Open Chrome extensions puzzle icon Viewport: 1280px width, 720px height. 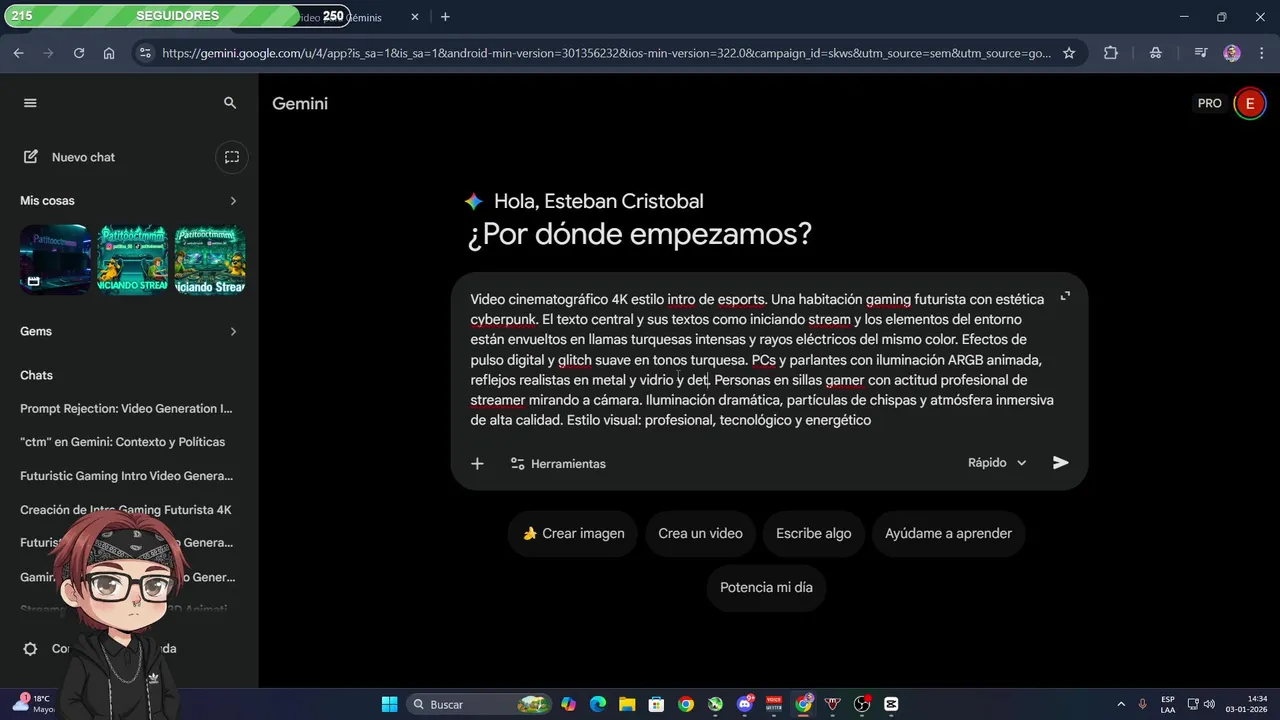coord(1111,53)
